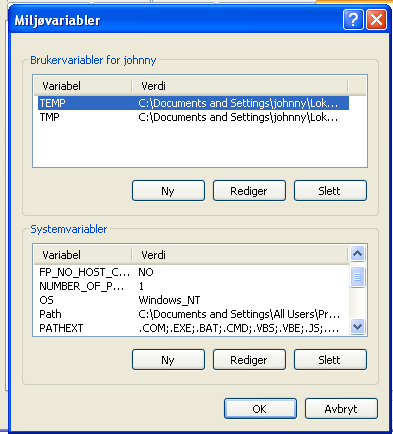Select the TEMP user variable row

coord(193,103)
